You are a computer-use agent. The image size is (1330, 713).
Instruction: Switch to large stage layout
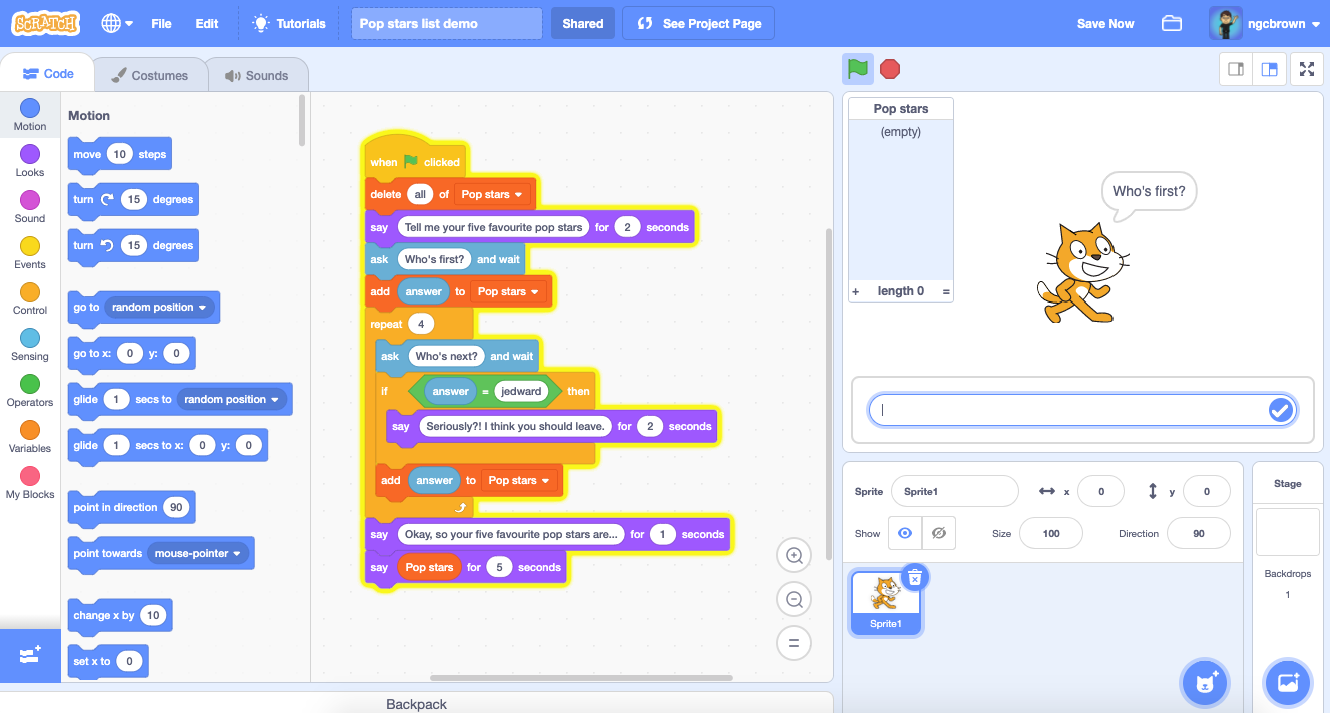click(1270, 69)
